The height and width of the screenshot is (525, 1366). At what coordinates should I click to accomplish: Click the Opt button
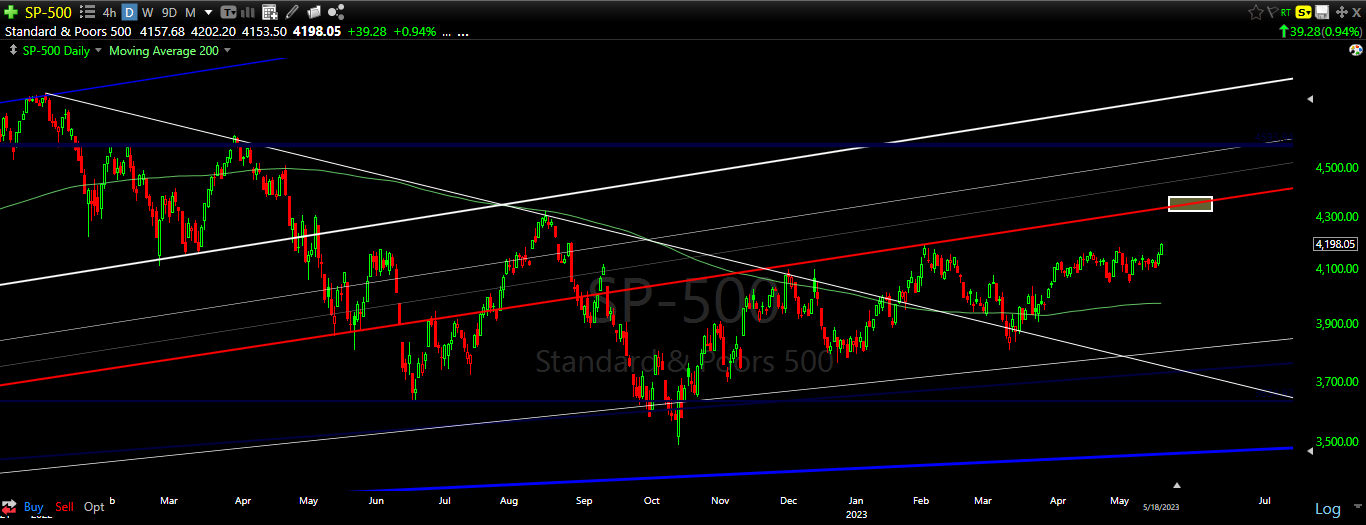(94, 507)
